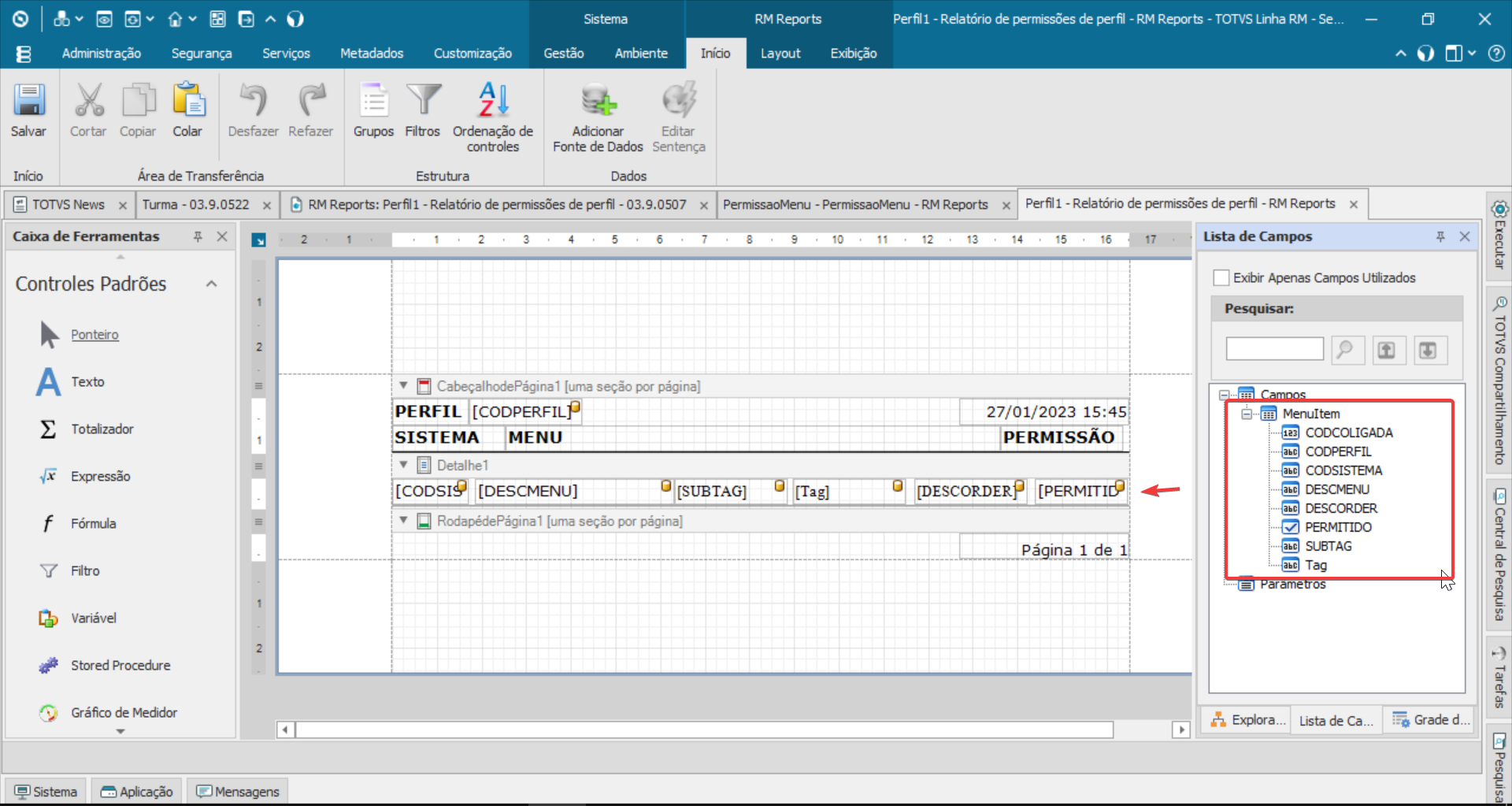This screenshot has height=806, width=1512.
Task: Collapse the MenuItem tree node
Action: [x=1246, y=414]
